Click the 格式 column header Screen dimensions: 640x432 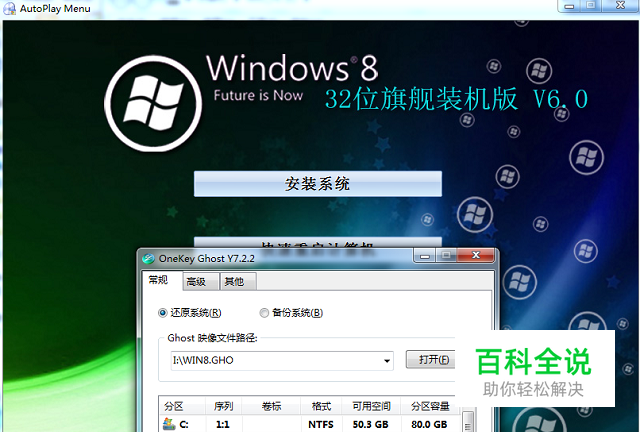point(321,406)
